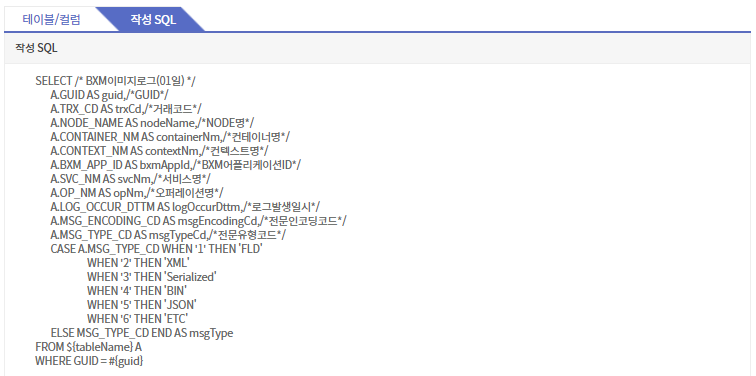Click the A.MSG_ENCODING_CD AS msgEncodingCd line
Image resolution: width=756 pixels, height=376 pixels.
[x=198, y=221]
